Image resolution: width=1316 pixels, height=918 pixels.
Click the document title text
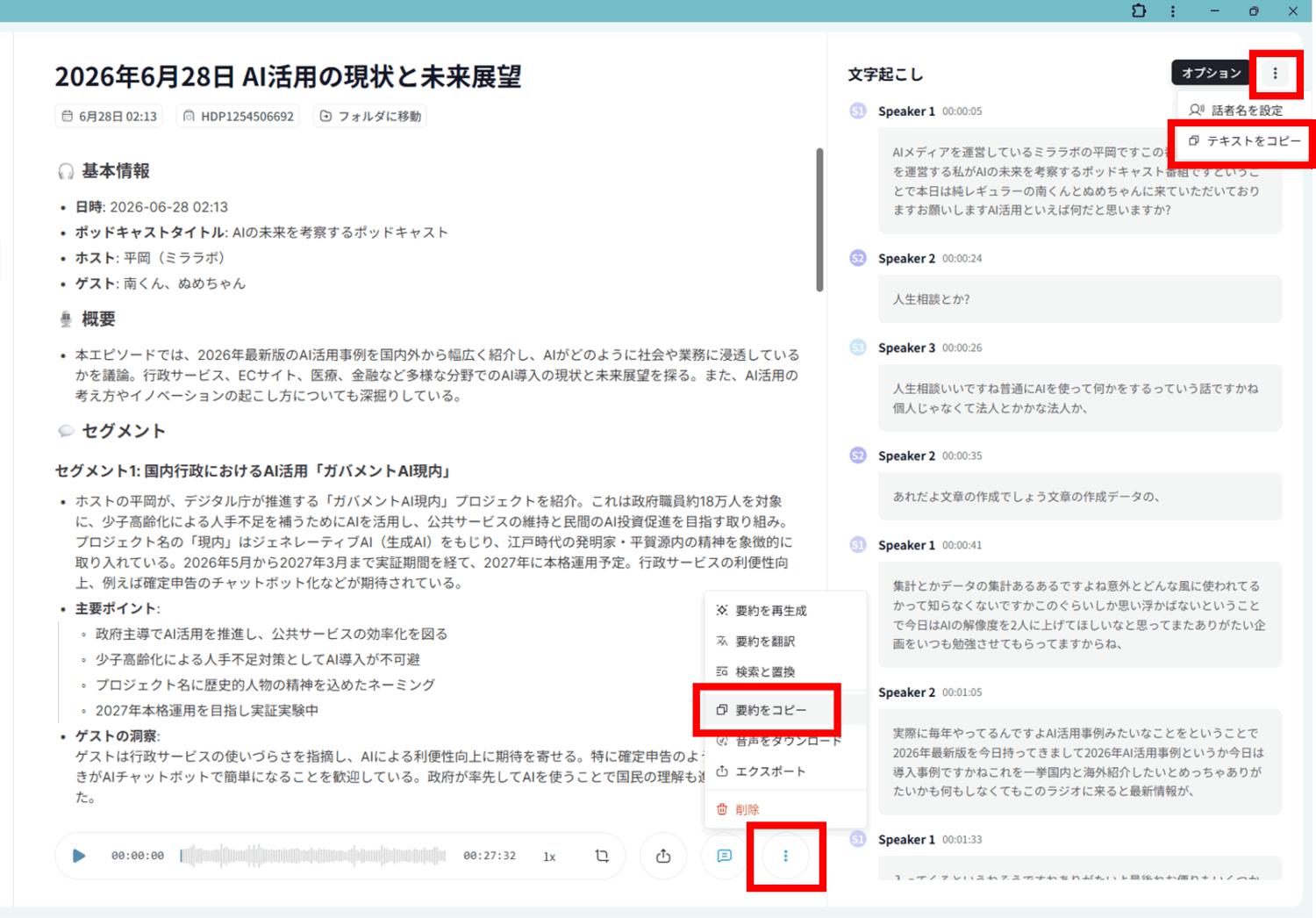288,76
